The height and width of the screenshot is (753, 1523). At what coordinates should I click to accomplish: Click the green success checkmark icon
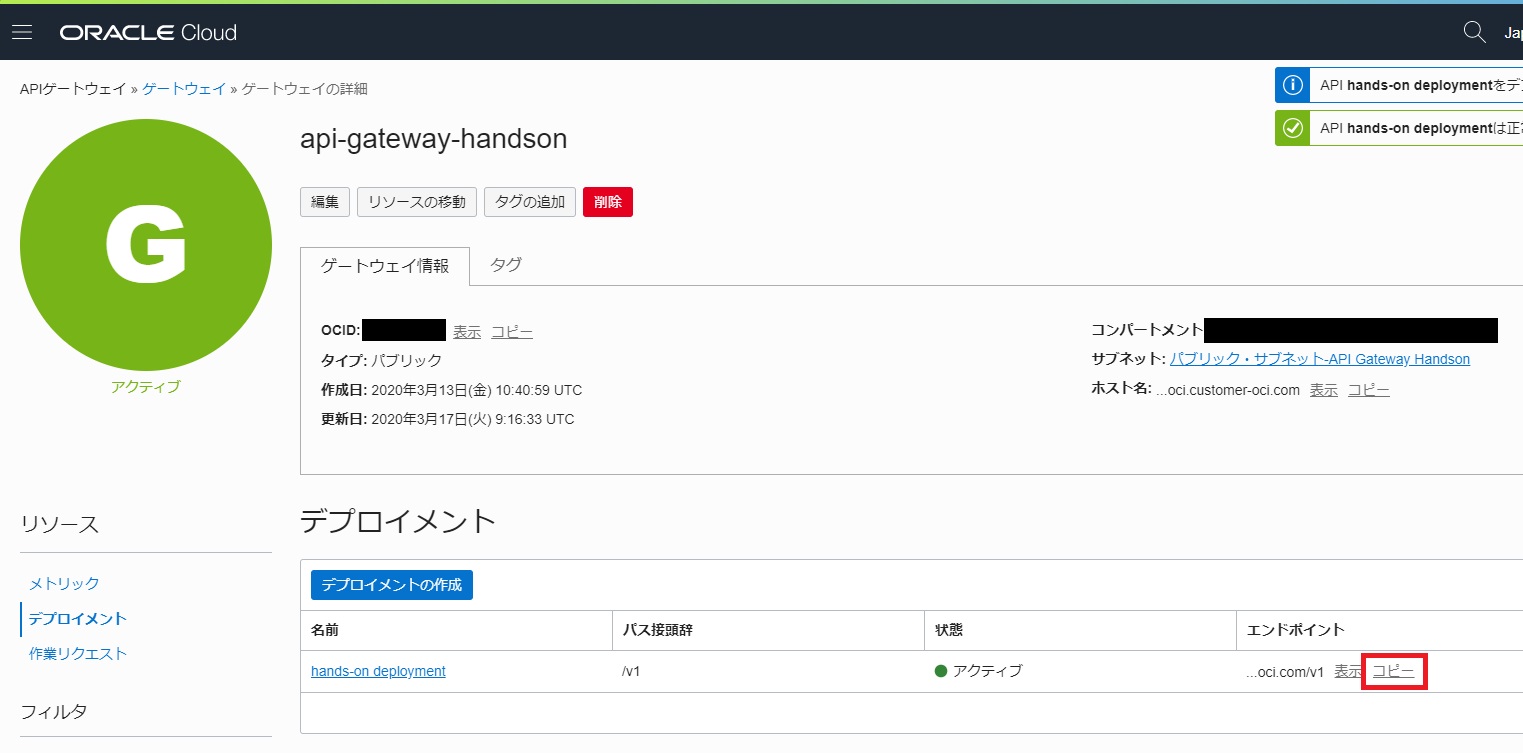tap(1292, 128)
